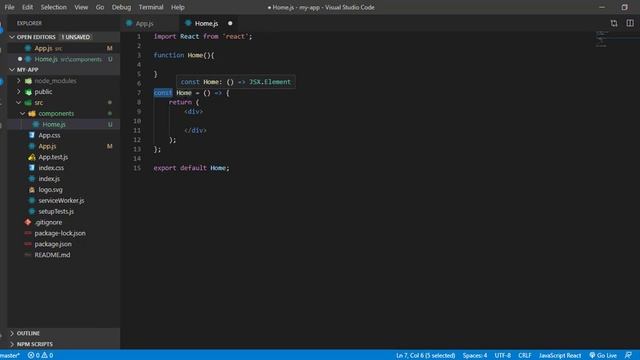The height and width of the screenshot is (360, 640).
Task: Open logo.svg file
Action: pos(64,190)
